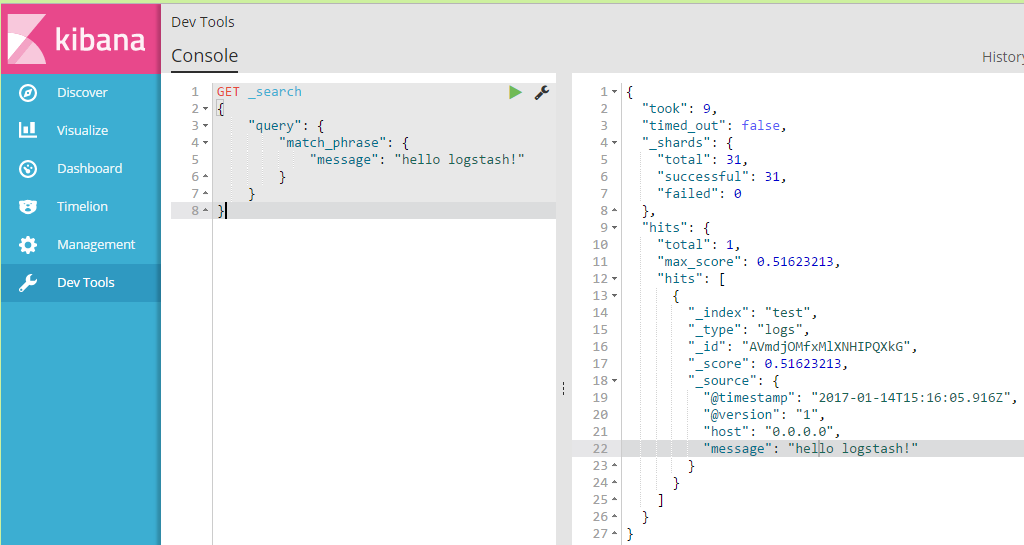
Task: Click fold marker at request line 8
Action: point(205,211)
